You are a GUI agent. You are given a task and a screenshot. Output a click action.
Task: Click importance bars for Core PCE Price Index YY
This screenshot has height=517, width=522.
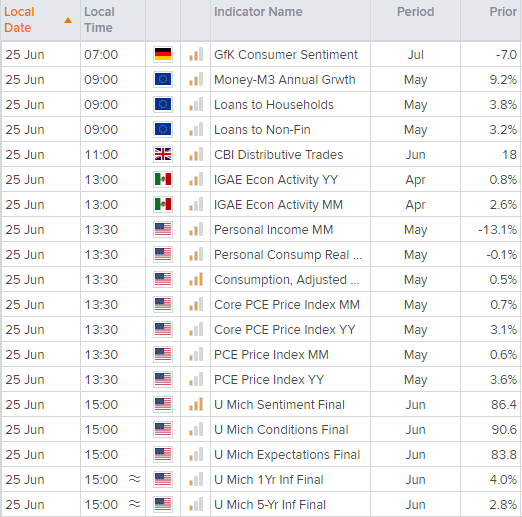coord(196,329)
